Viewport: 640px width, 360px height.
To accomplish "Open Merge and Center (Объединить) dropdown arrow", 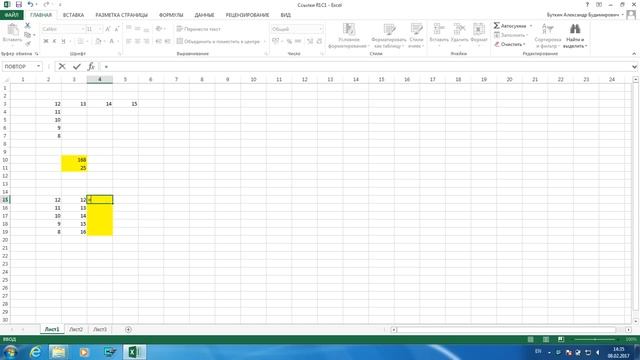I will 264,41.
